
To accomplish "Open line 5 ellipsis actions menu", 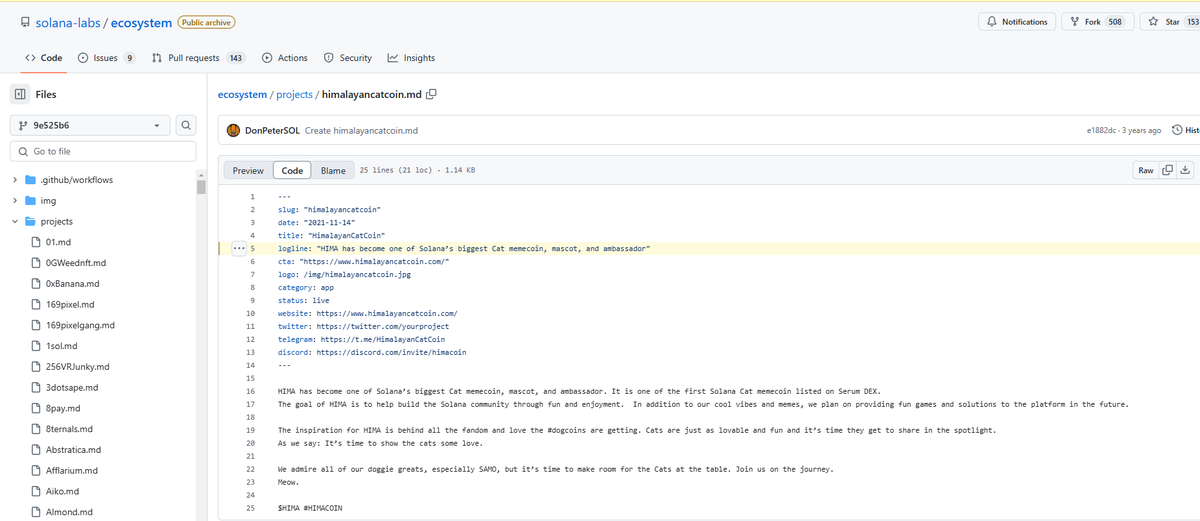I will [238, 247].
